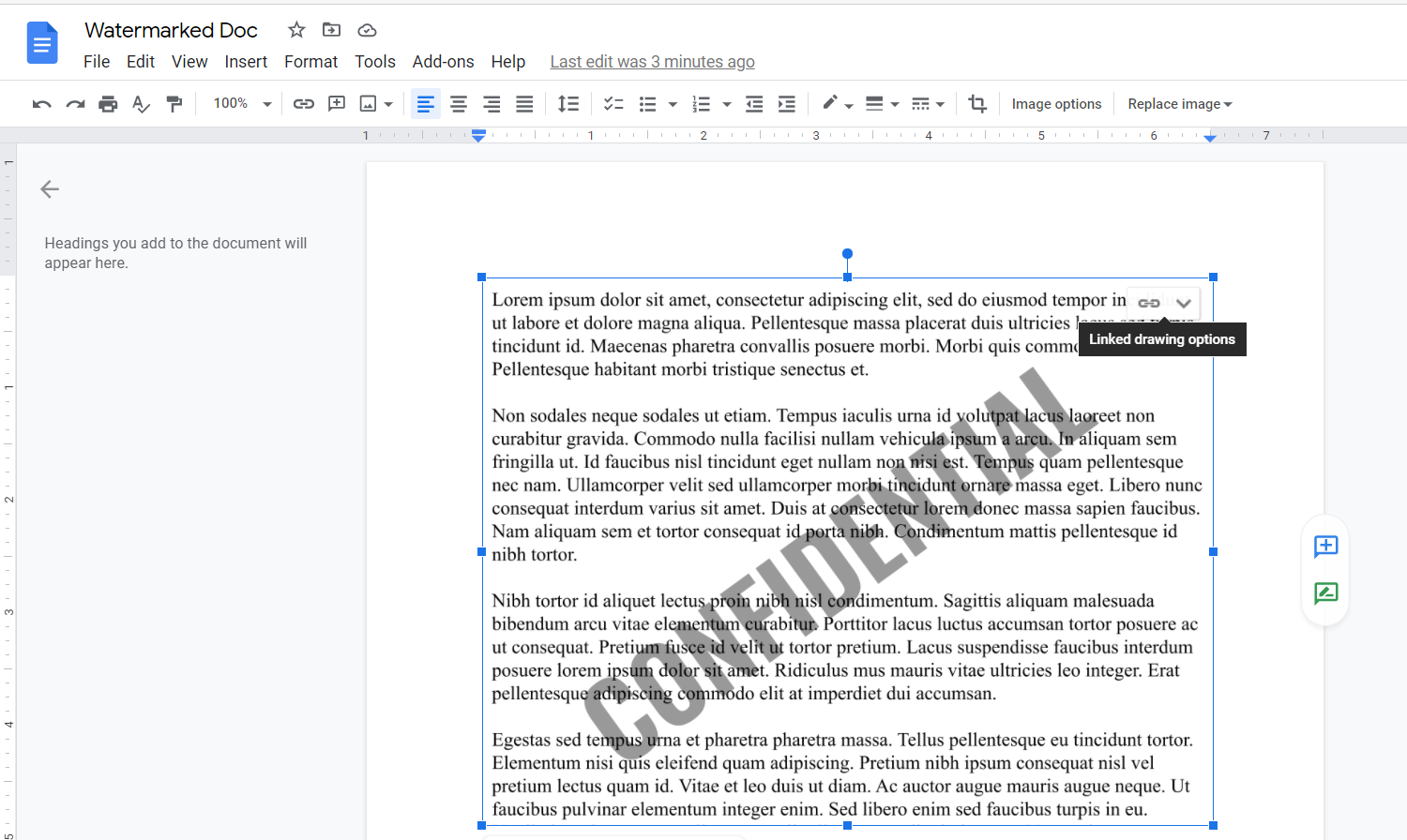Suggest edits from the side panel icon

(1325, 593)
